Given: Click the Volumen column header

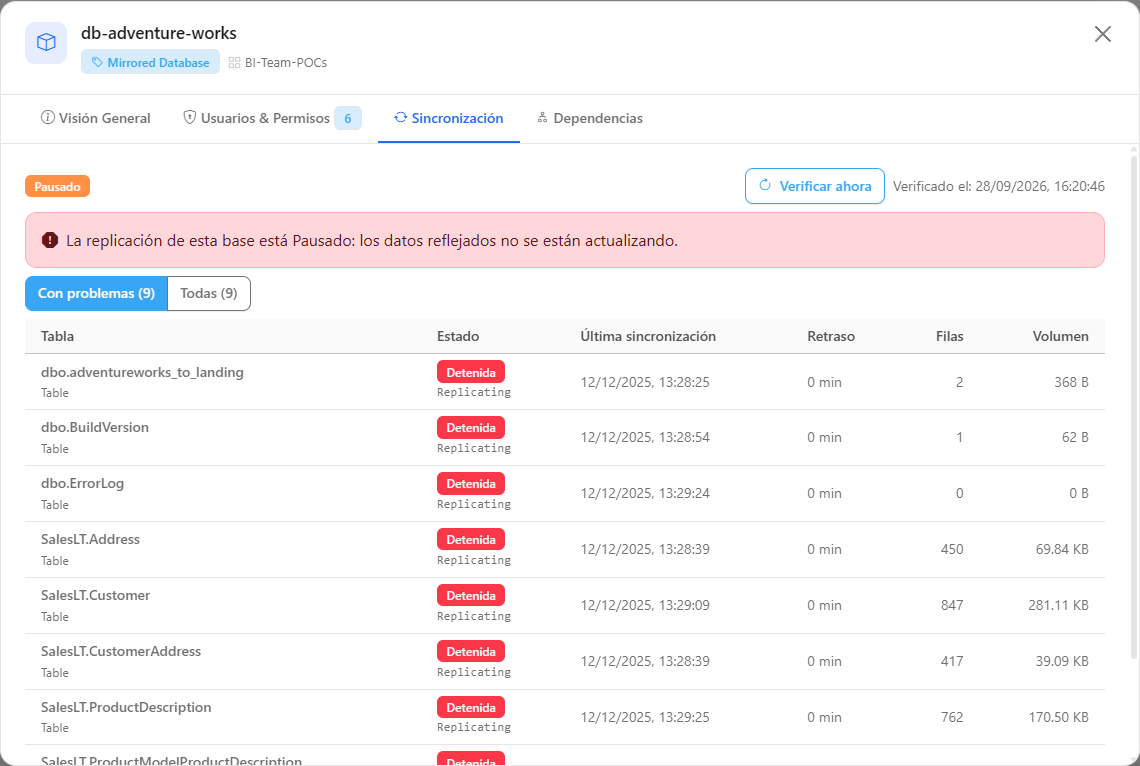Looking at the screenshot, I should [x=1061, y=336].
